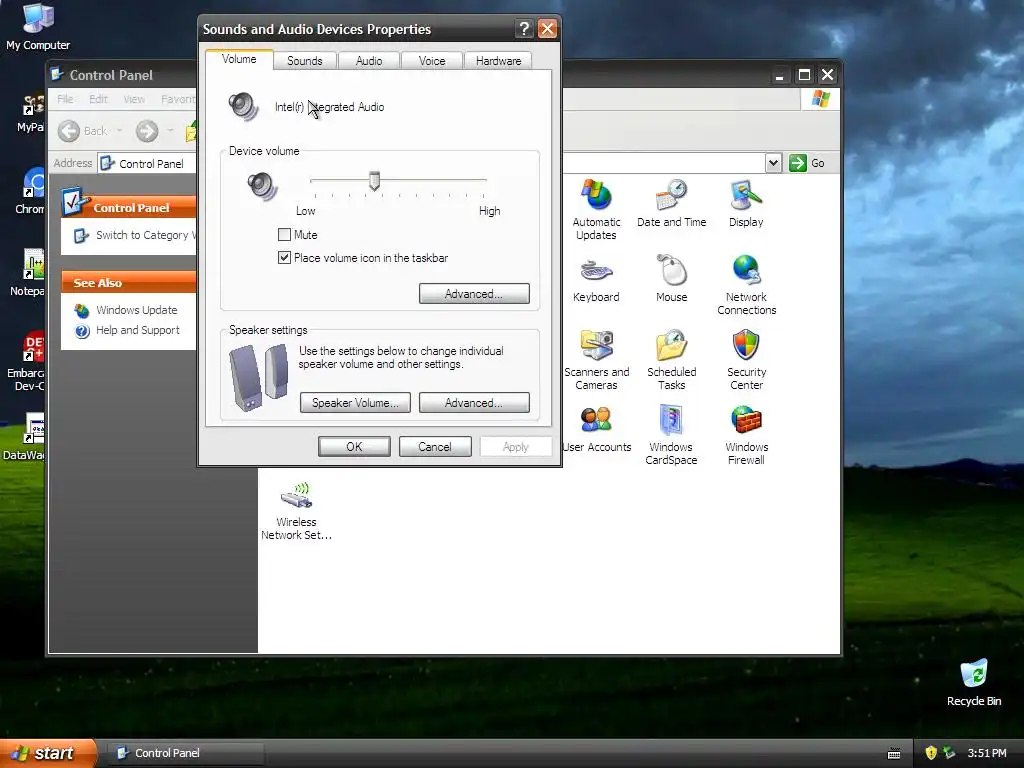Confirm the dialog with OK
1024x768 pixels.
tap(354, 447)
